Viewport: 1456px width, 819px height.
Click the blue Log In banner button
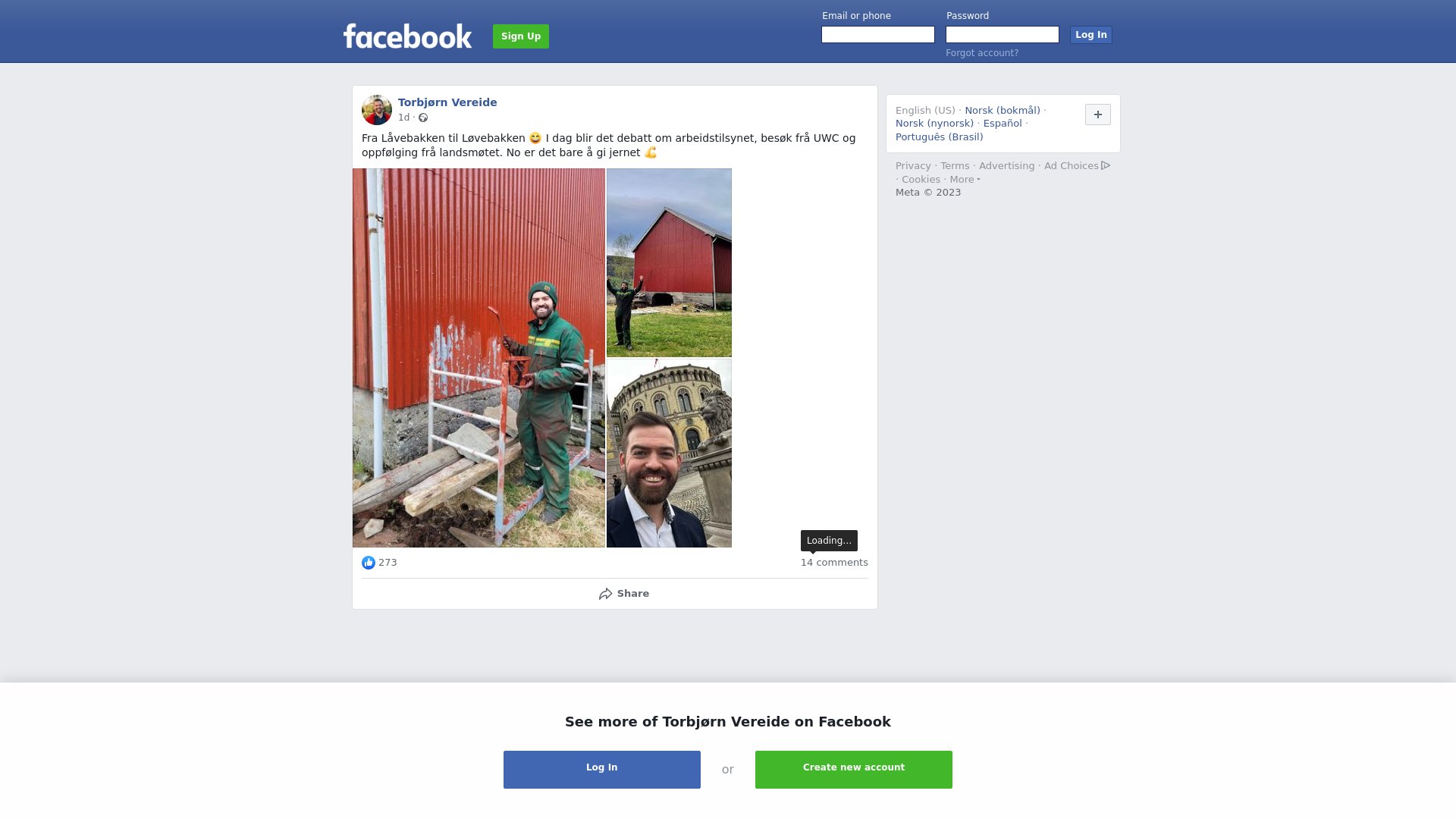[x=602, y=770]
